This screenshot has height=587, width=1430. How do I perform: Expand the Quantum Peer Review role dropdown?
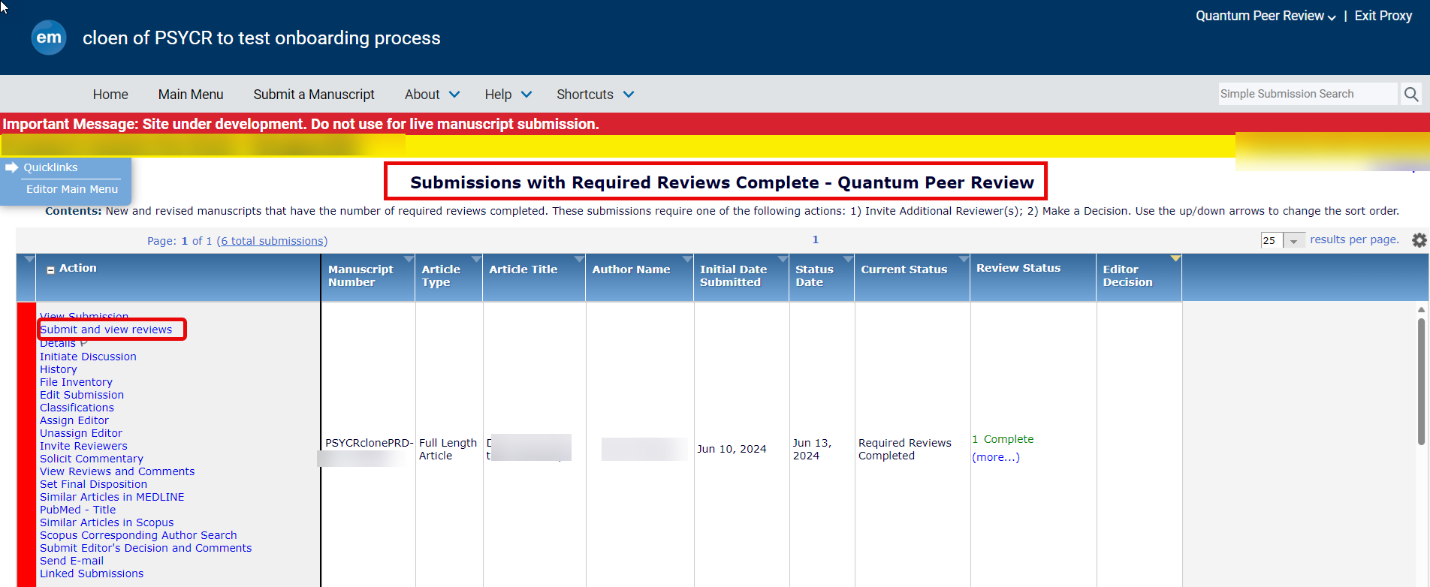[x=1265, y=16]
